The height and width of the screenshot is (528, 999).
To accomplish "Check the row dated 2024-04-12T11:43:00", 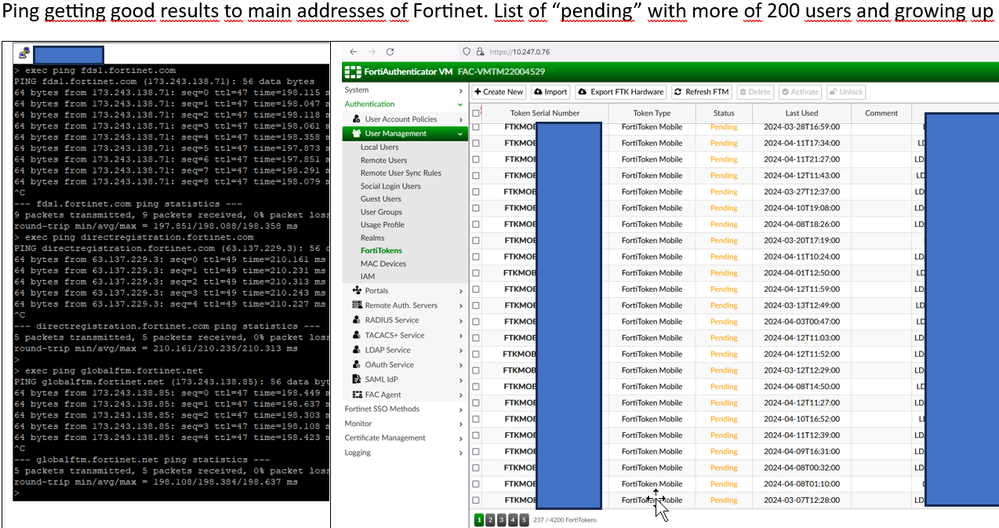I will (476, 175).
